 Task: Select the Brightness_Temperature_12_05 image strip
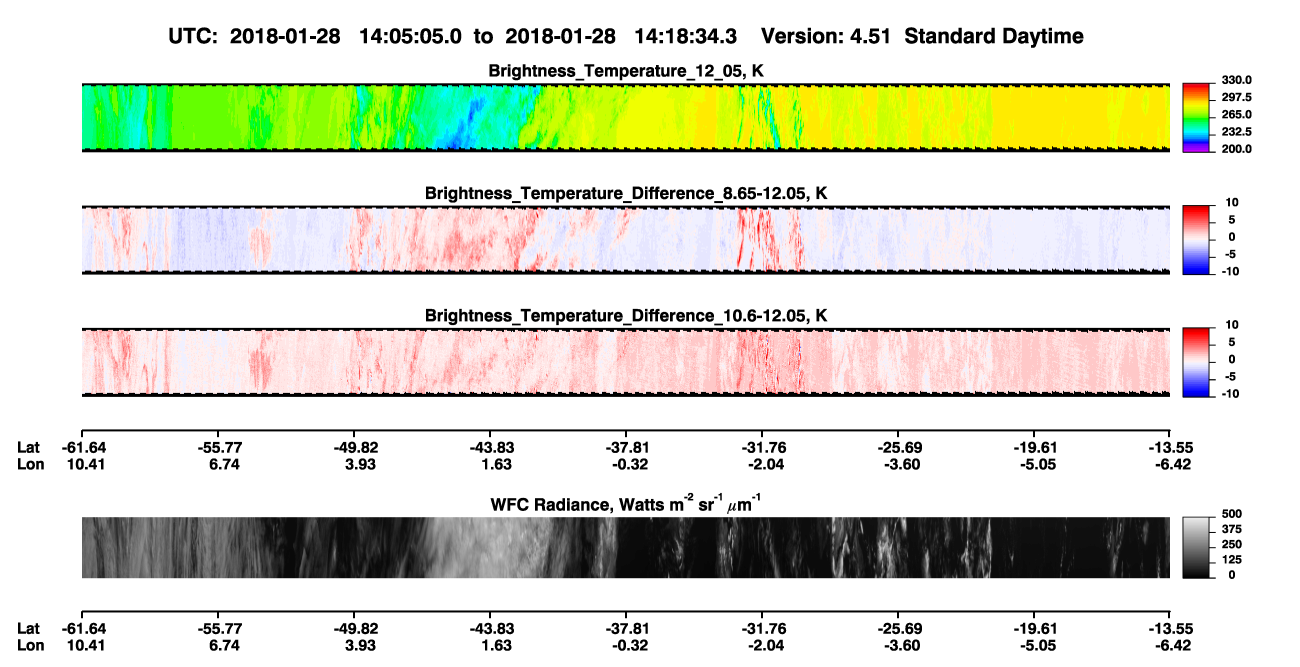pos(625,118)
